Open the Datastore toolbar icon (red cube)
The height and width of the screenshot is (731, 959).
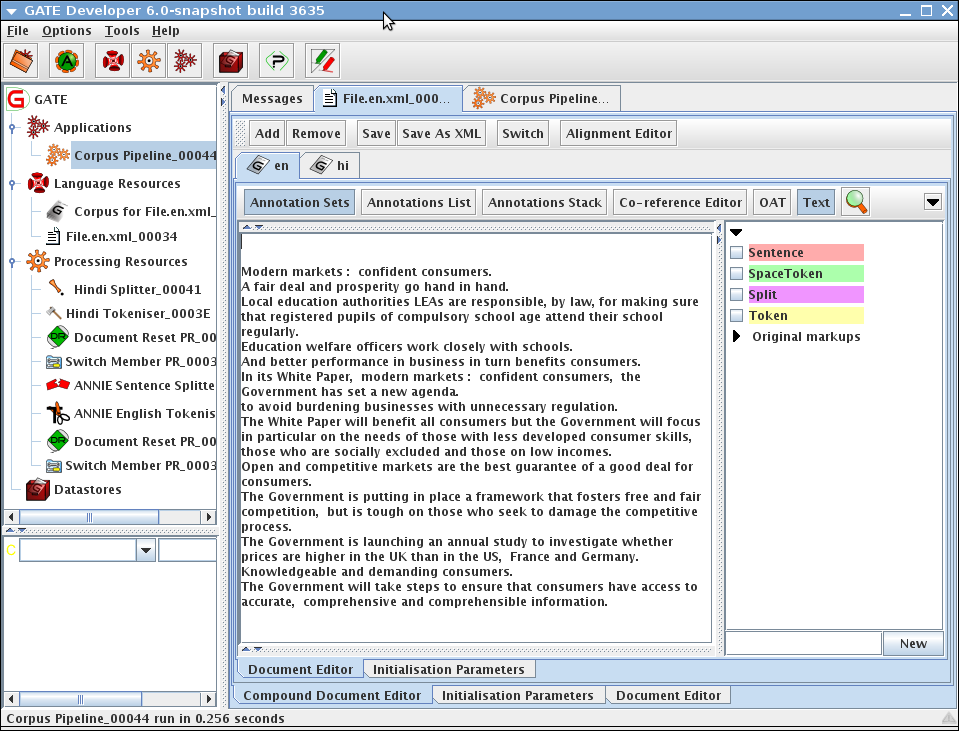[x=232, y=61]
